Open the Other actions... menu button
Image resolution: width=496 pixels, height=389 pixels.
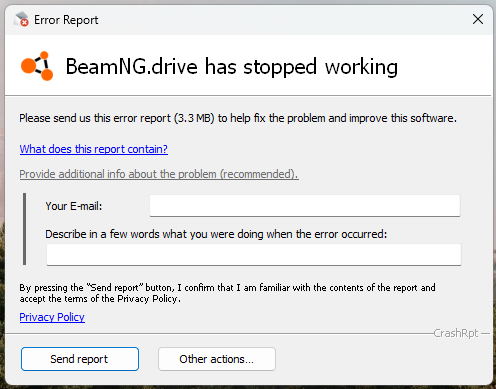[217, 359]
